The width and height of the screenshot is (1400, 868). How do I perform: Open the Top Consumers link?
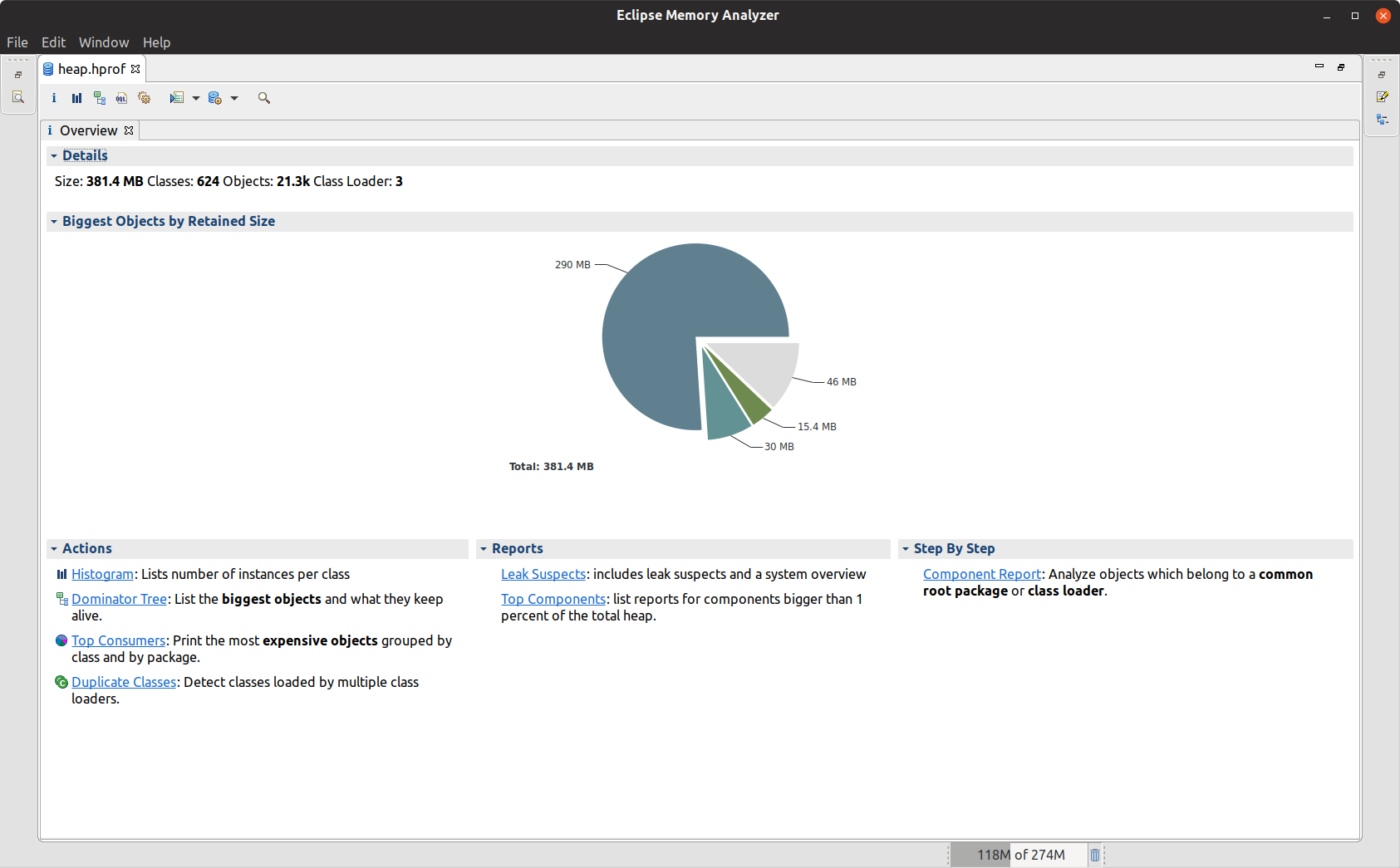118,640
